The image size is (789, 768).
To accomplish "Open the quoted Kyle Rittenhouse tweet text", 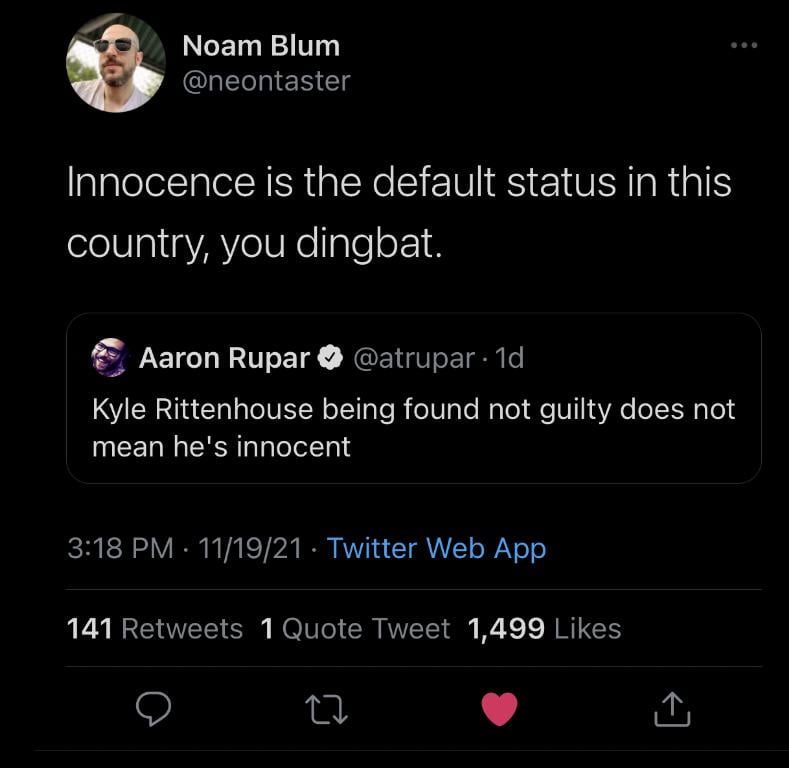I will [x=413, y=427].
